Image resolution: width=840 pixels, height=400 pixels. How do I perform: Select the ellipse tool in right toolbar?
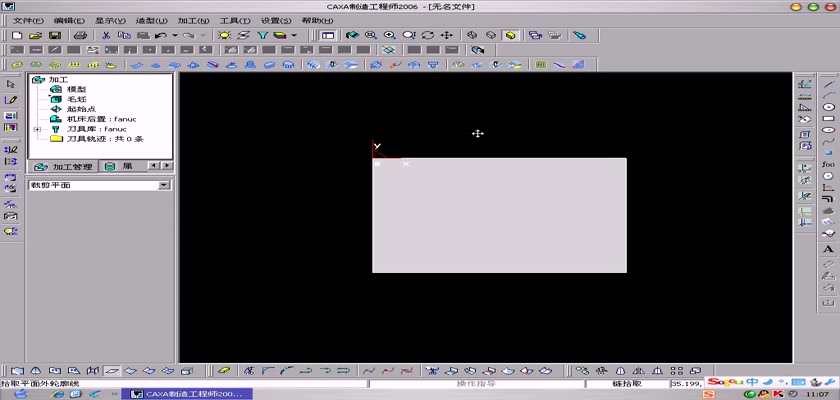(828, 130)
